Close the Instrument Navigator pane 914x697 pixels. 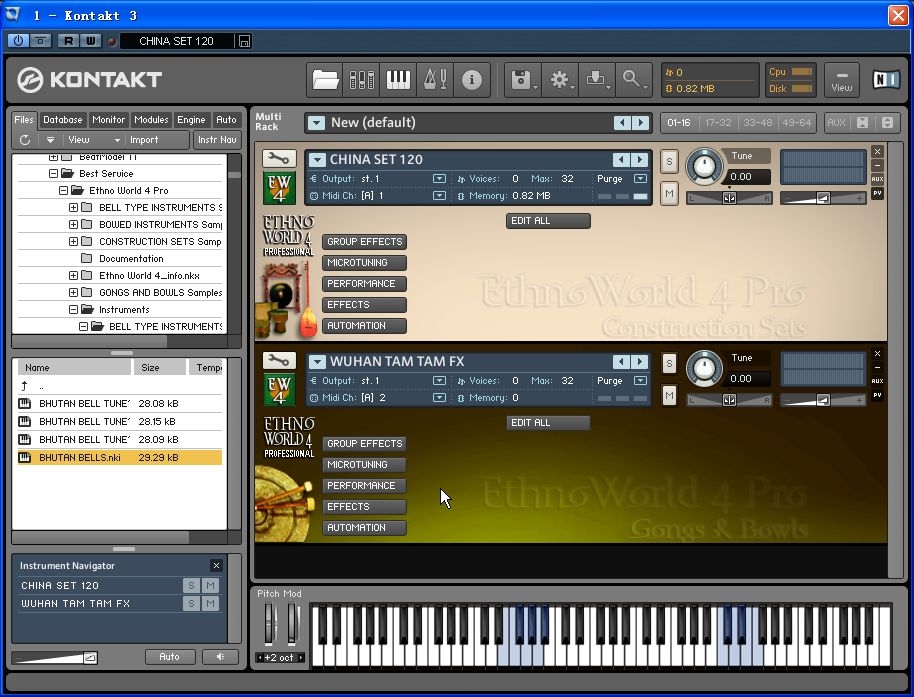point(216,565)
